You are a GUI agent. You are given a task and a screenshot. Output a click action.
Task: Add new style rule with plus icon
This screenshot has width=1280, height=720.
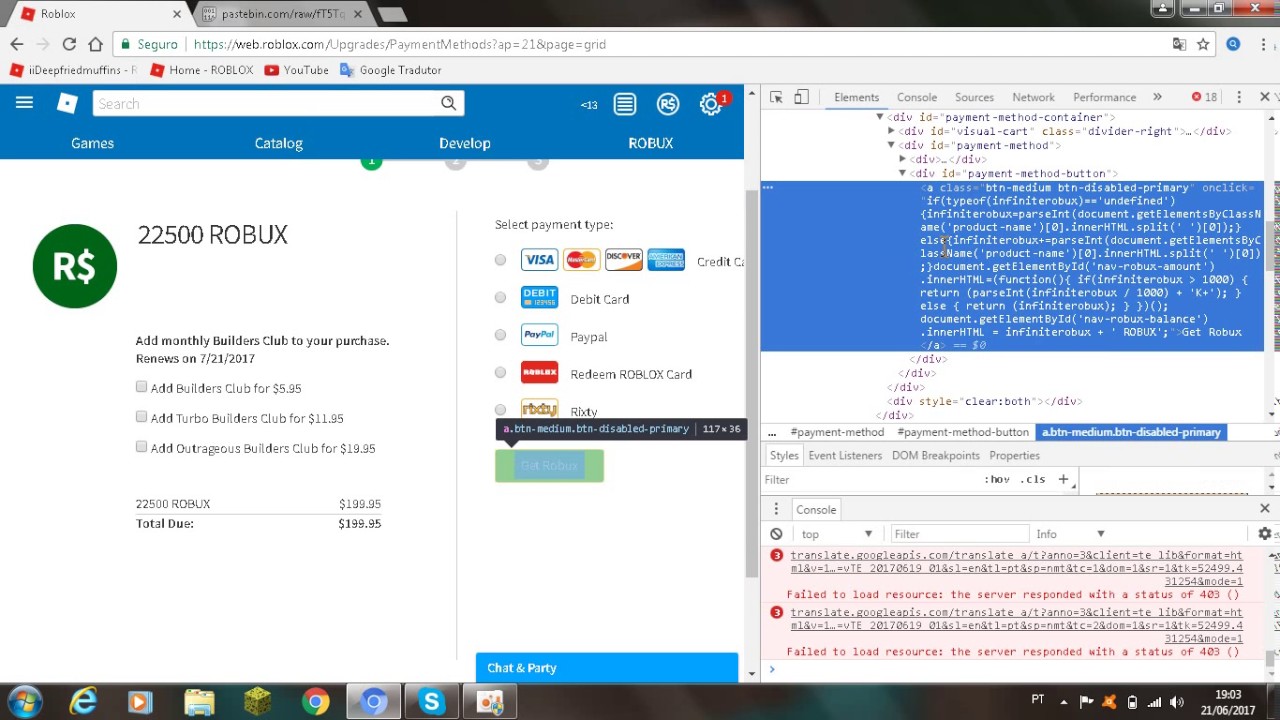pyautogui.click(x=1063, y=479)
